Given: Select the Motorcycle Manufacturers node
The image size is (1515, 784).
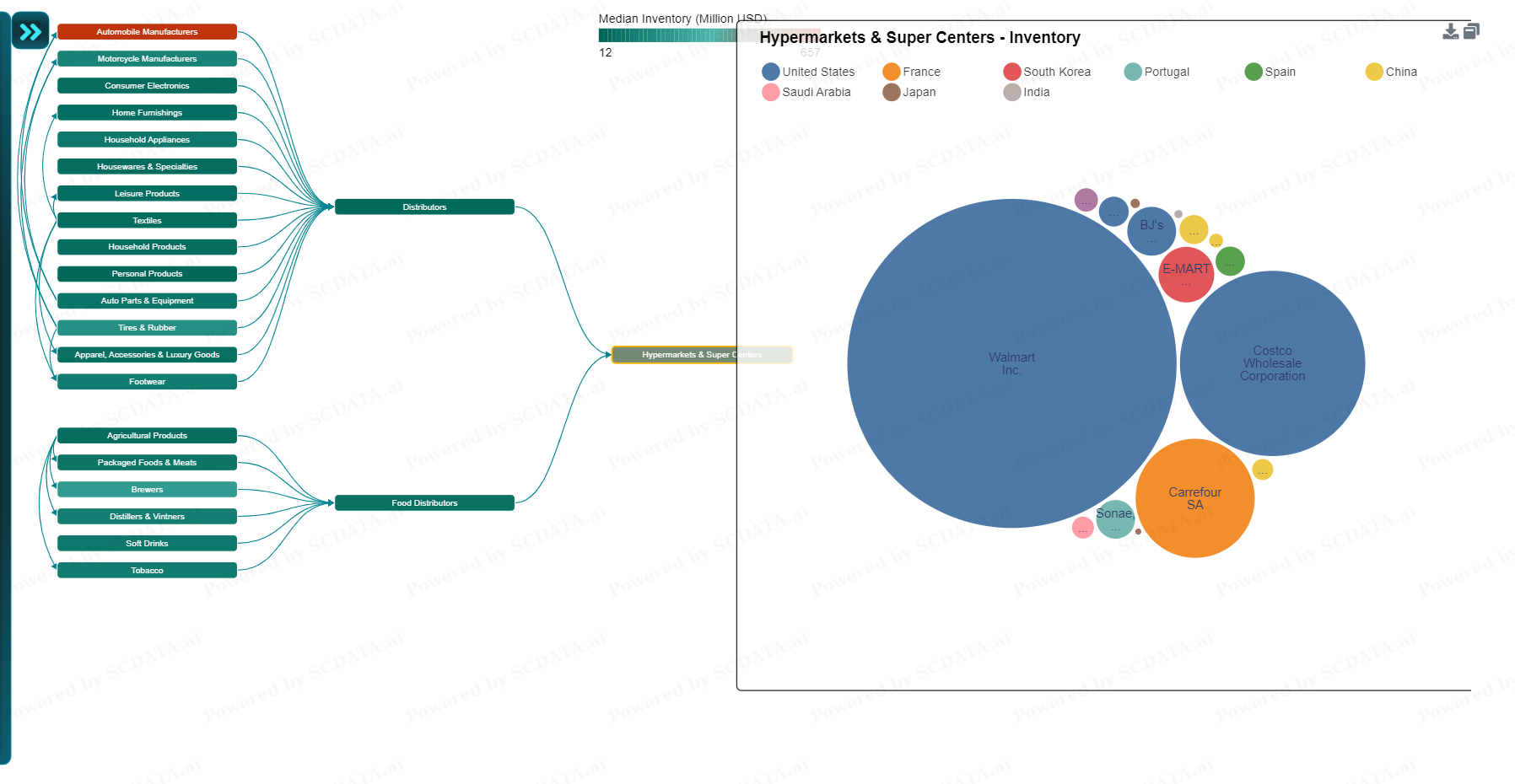Looking at the screenshot, I should pos(147,59).
